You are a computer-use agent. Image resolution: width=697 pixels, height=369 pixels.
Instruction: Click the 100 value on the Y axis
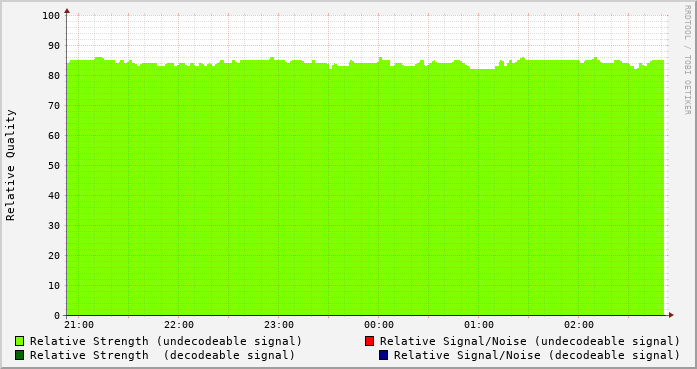[51, 16]
